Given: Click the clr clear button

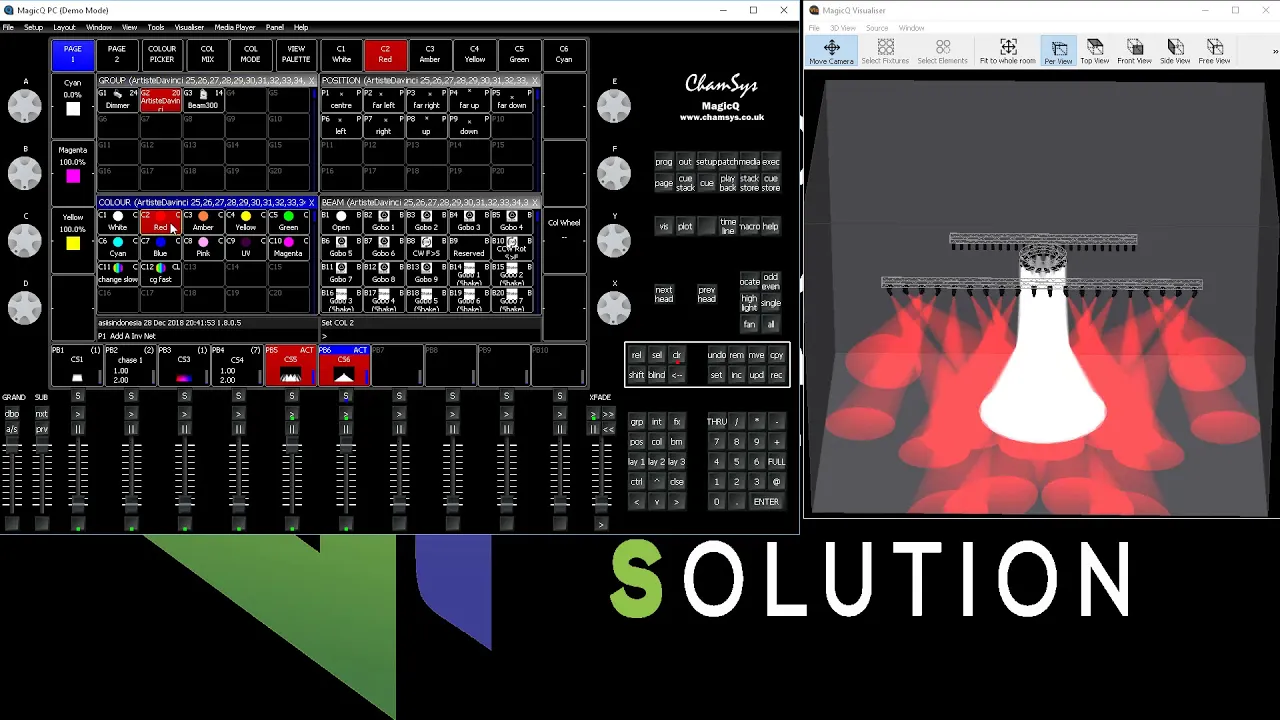Looking at the screenshot, I should 677,355.
